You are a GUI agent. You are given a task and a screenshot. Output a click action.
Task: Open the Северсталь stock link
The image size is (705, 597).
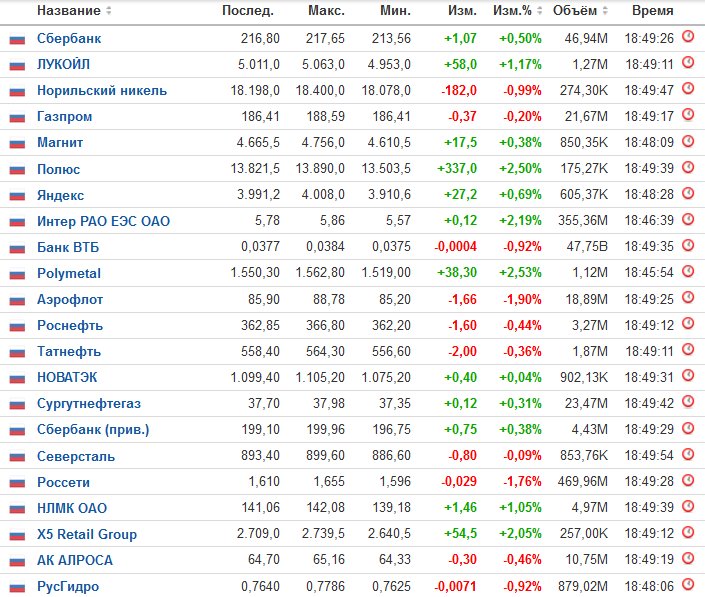pyautogui.click(x=76, y=456)
